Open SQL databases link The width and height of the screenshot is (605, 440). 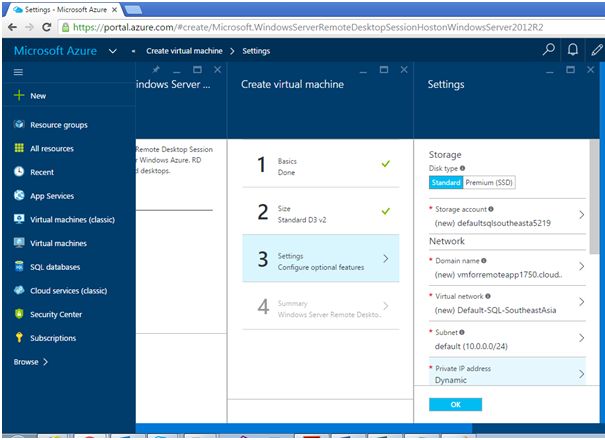click(x=55, y=267)
